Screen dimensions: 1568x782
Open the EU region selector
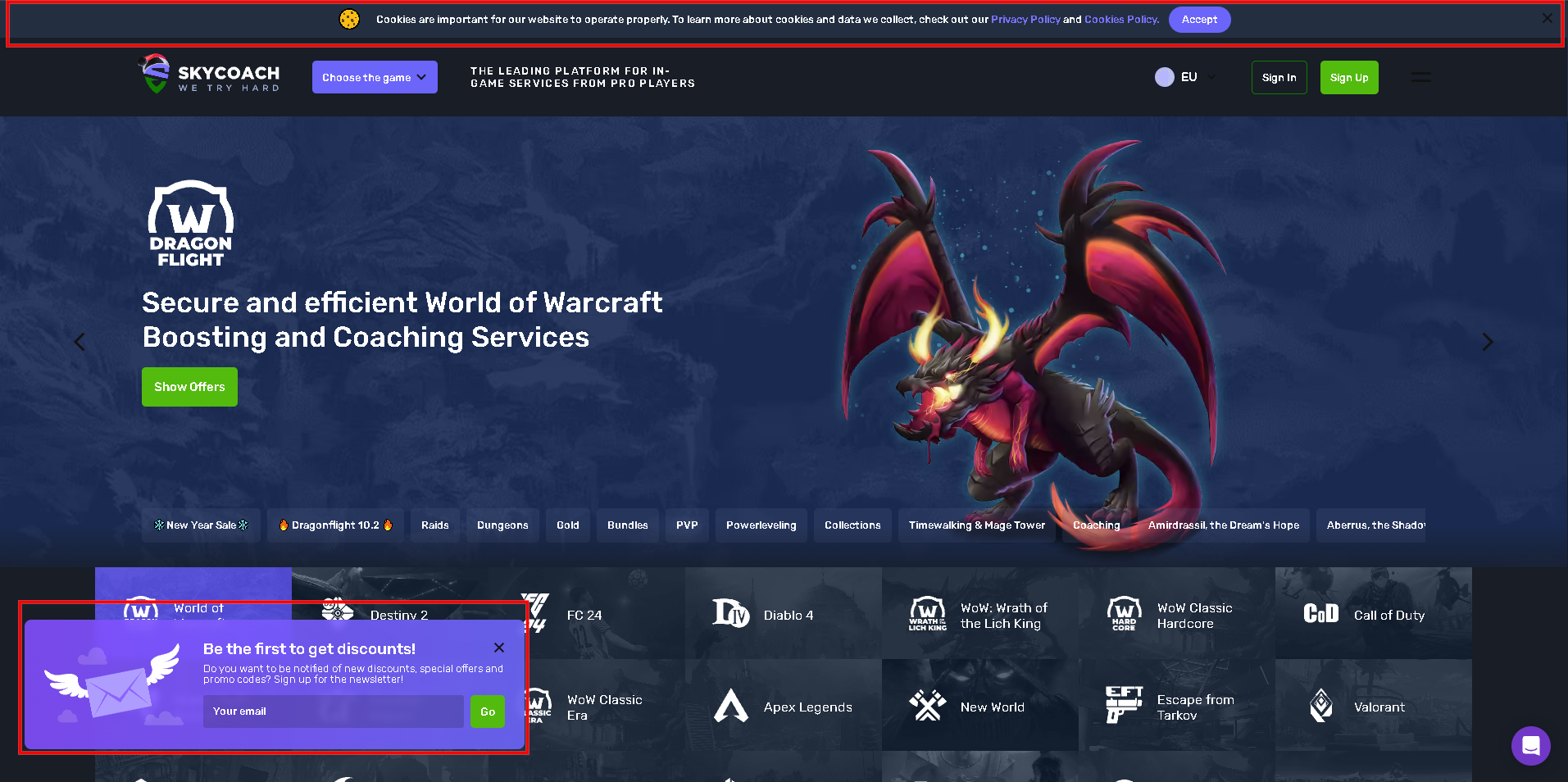[x=1185, y=77]
